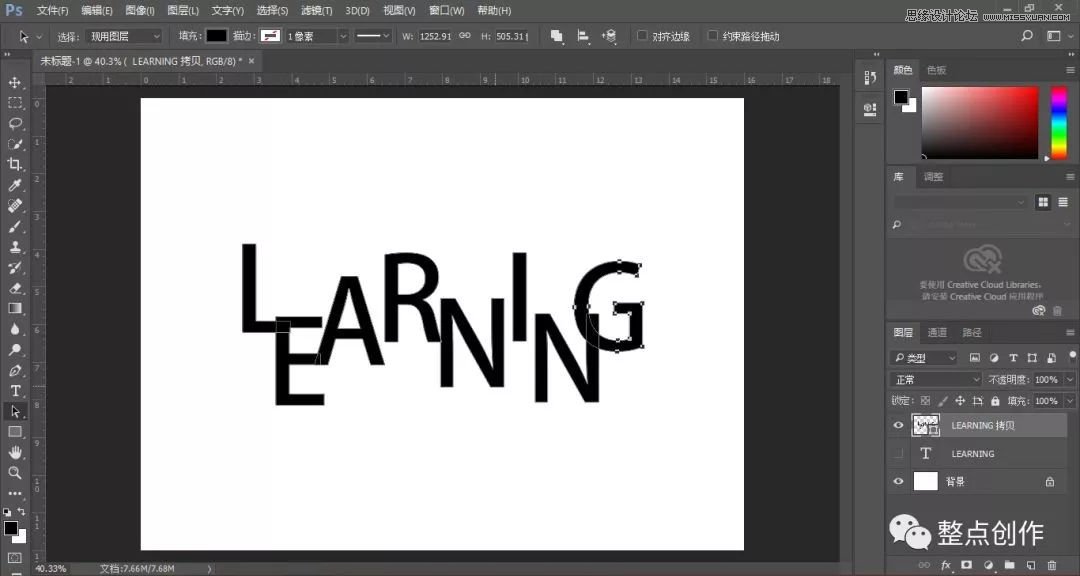Select the Lasso tool

(14, 123)
